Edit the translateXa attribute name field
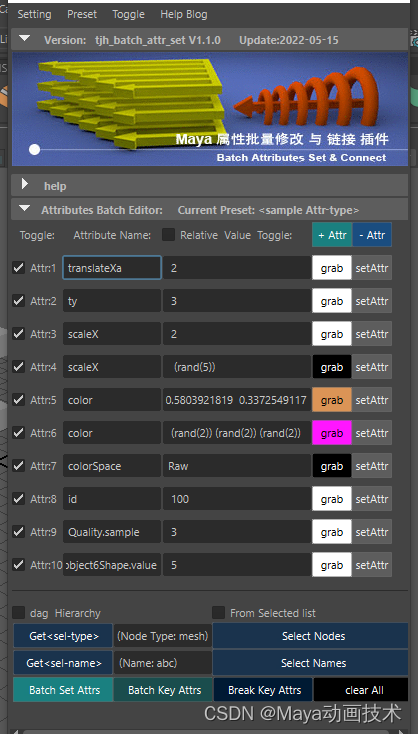418x734 pixels. point(112,268)
